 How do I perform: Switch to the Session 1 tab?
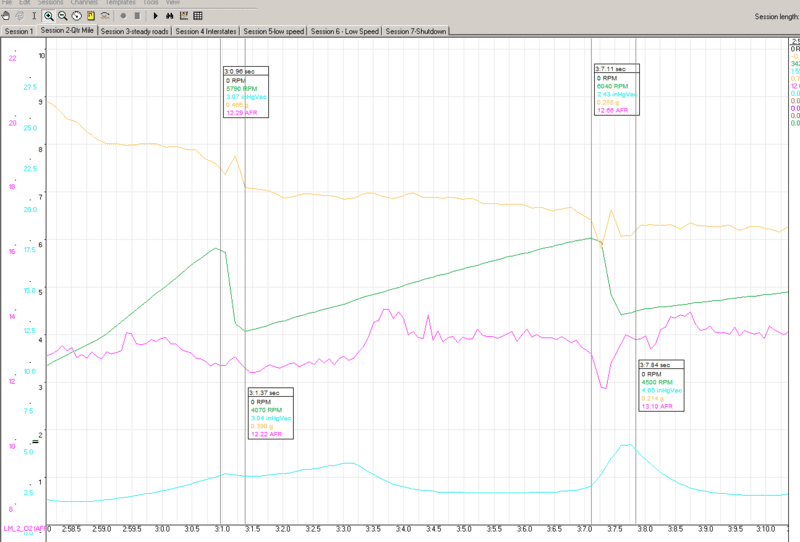[18, 31]
